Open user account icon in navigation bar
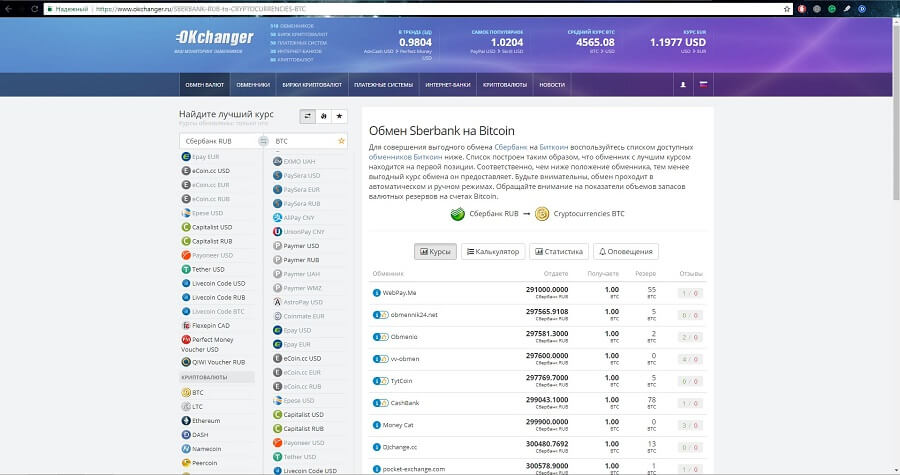Image resolution: width=900 pixels, height=475 pixels. (683, 84)
